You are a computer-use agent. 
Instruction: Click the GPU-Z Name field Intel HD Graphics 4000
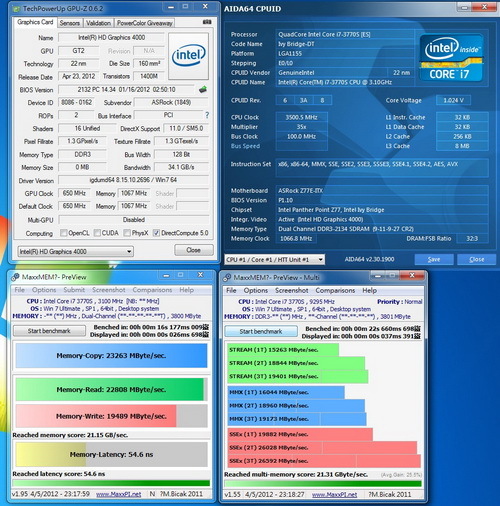[x=111, y=37]
